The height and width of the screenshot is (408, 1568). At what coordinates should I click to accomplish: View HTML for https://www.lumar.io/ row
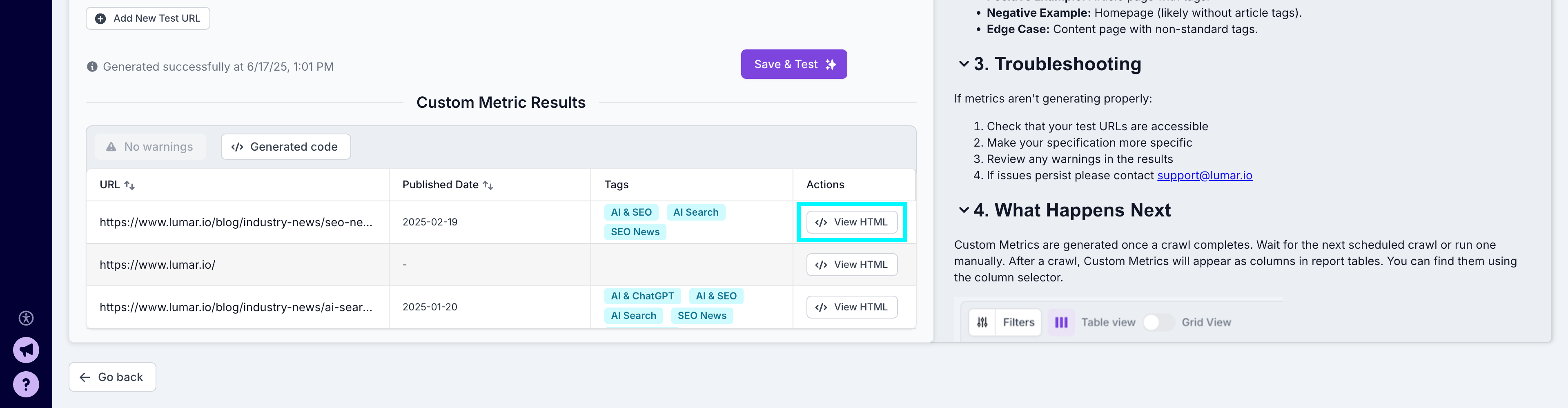point(851,265)
